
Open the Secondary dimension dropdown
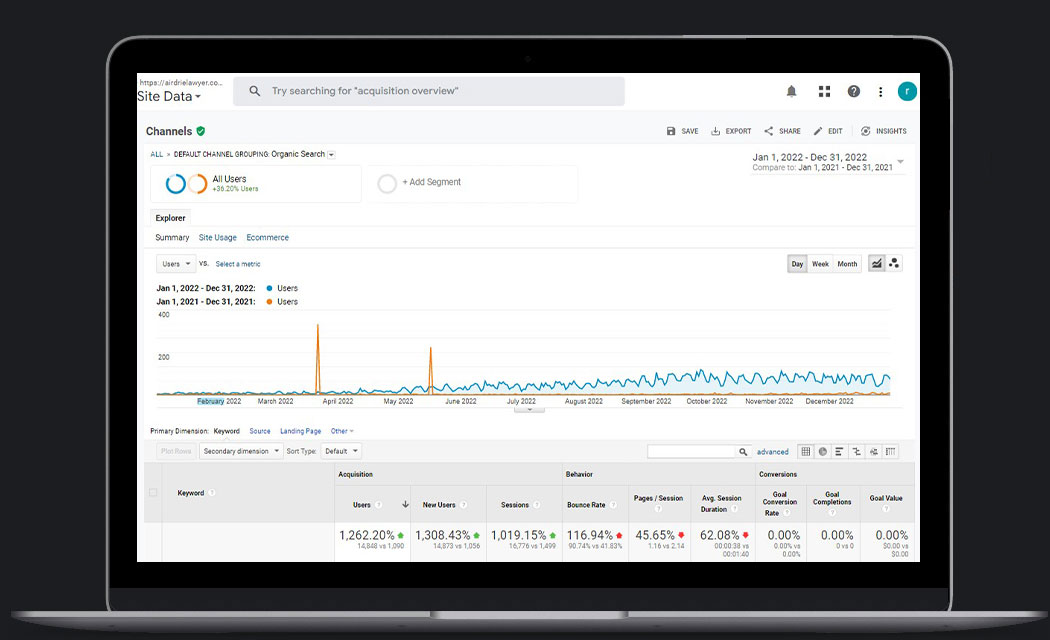241,451
